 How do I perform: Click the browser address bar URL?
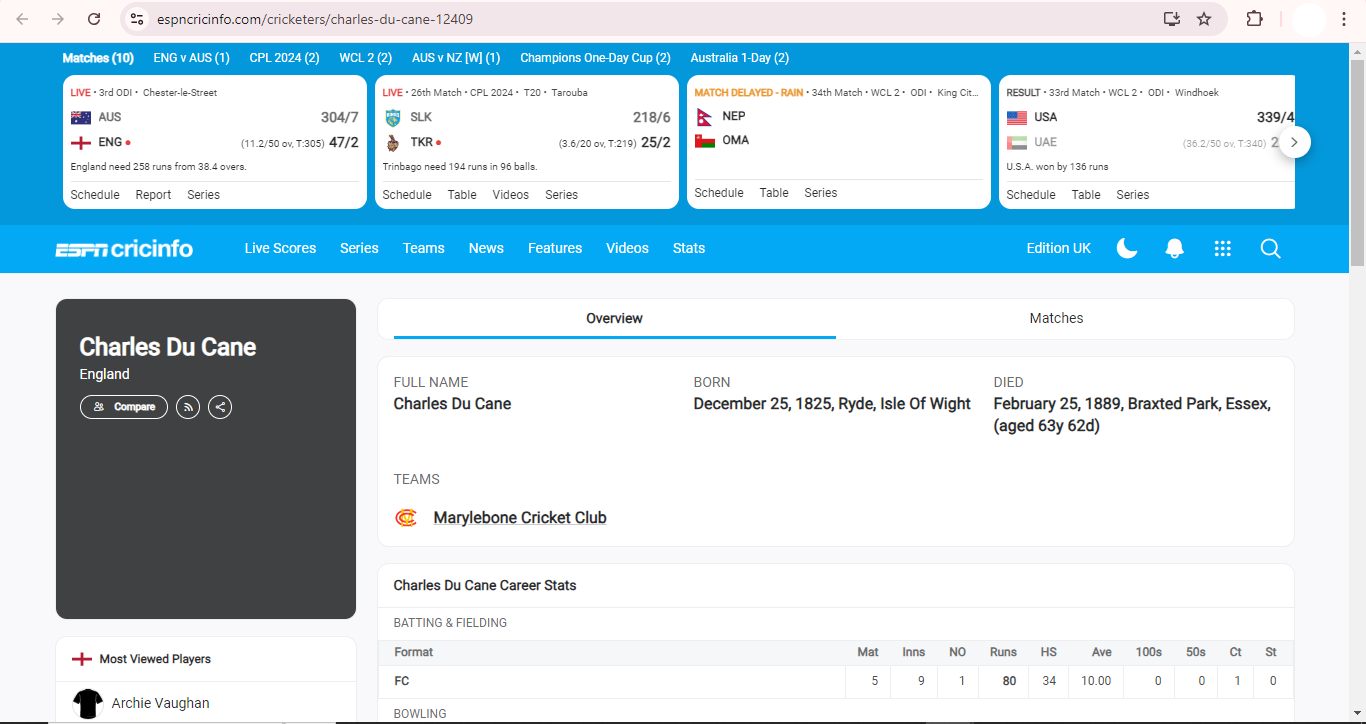(x=315, y=19)
